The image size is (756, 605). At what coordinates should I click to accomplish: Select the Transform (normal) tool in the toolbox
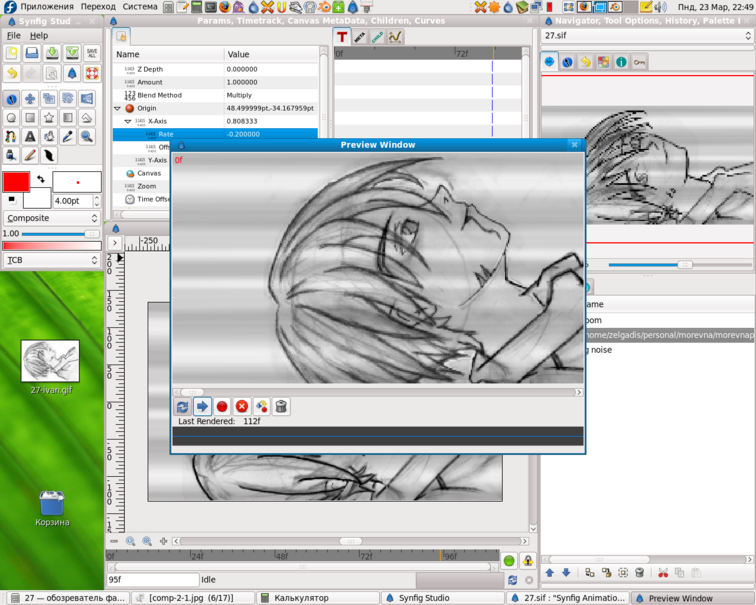12,99
